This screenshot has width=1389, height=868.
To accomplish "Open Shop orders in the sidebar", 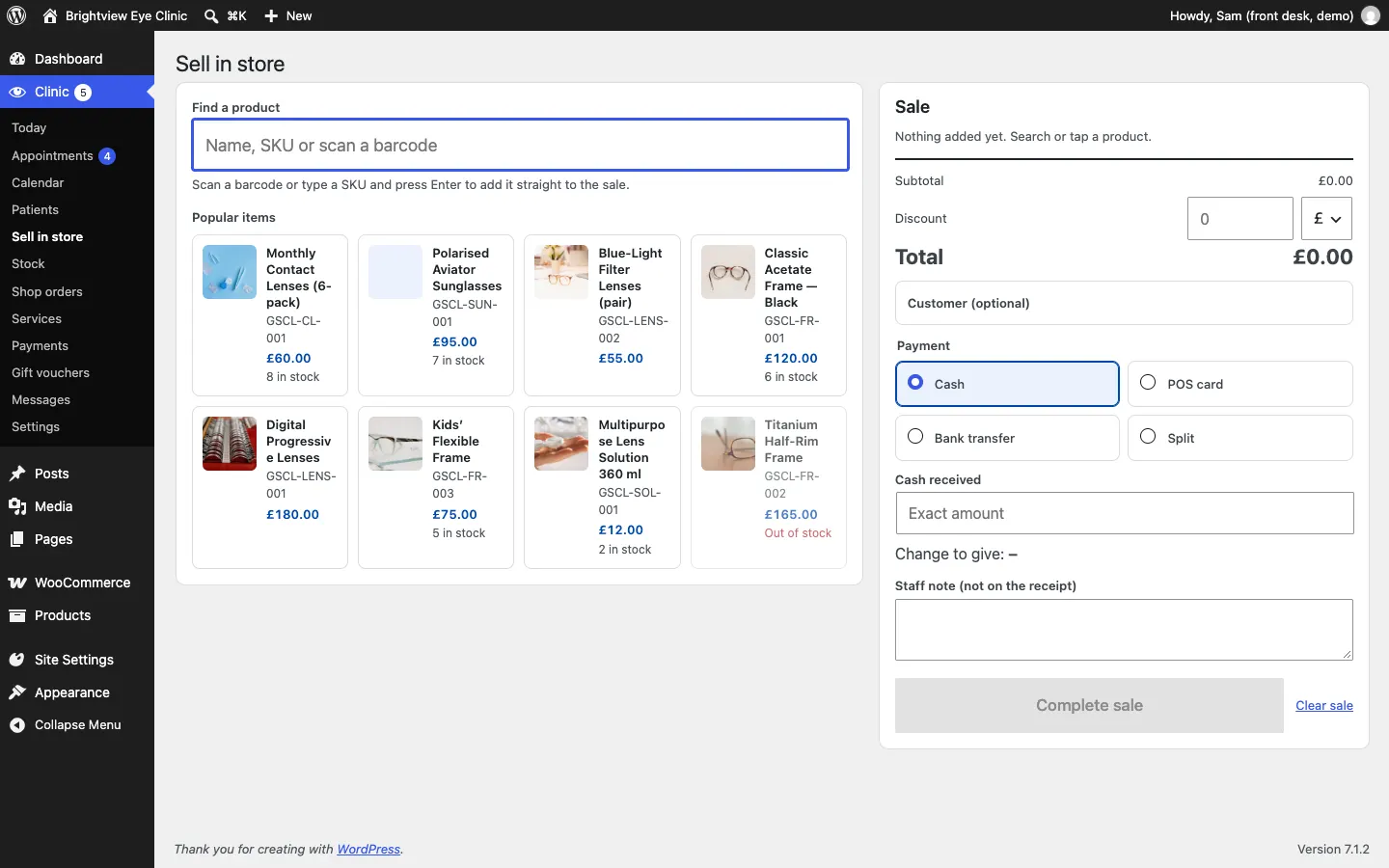I will pos(47,292).
